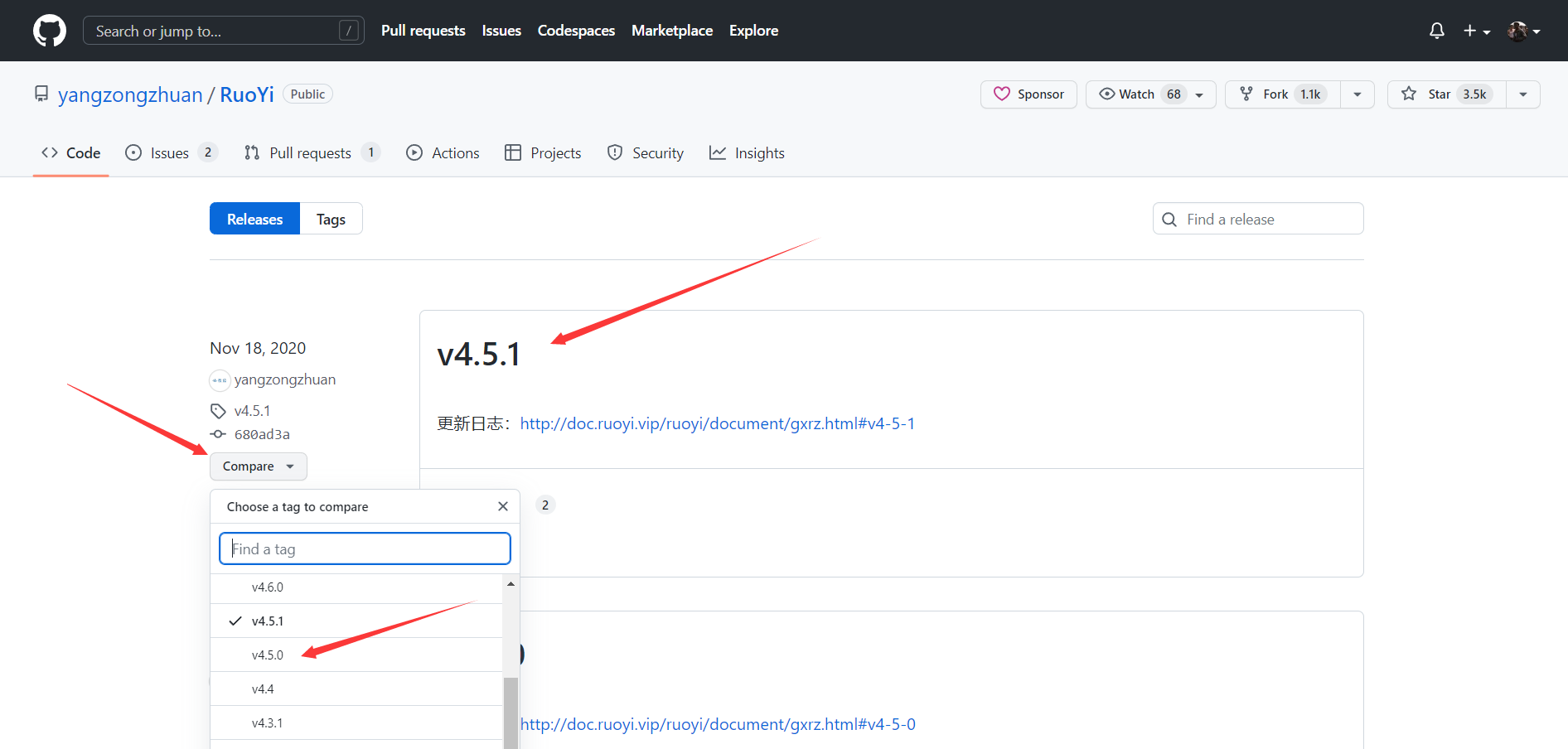Select the Releases toggle button
Viewport: 1568px width, 749px height.
254,219
